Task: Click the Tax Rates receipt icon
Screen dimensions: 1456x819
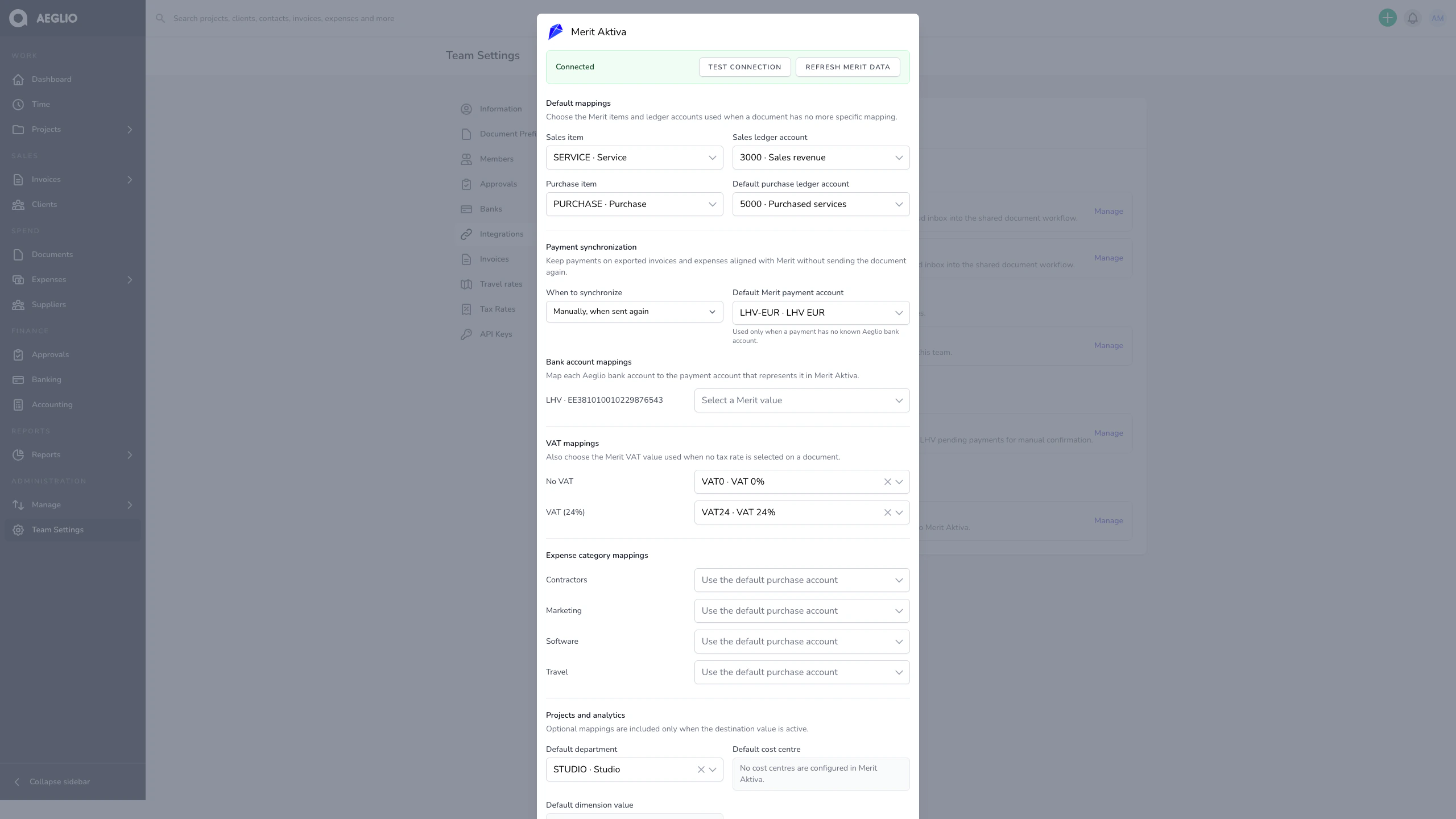Action: 466,309
